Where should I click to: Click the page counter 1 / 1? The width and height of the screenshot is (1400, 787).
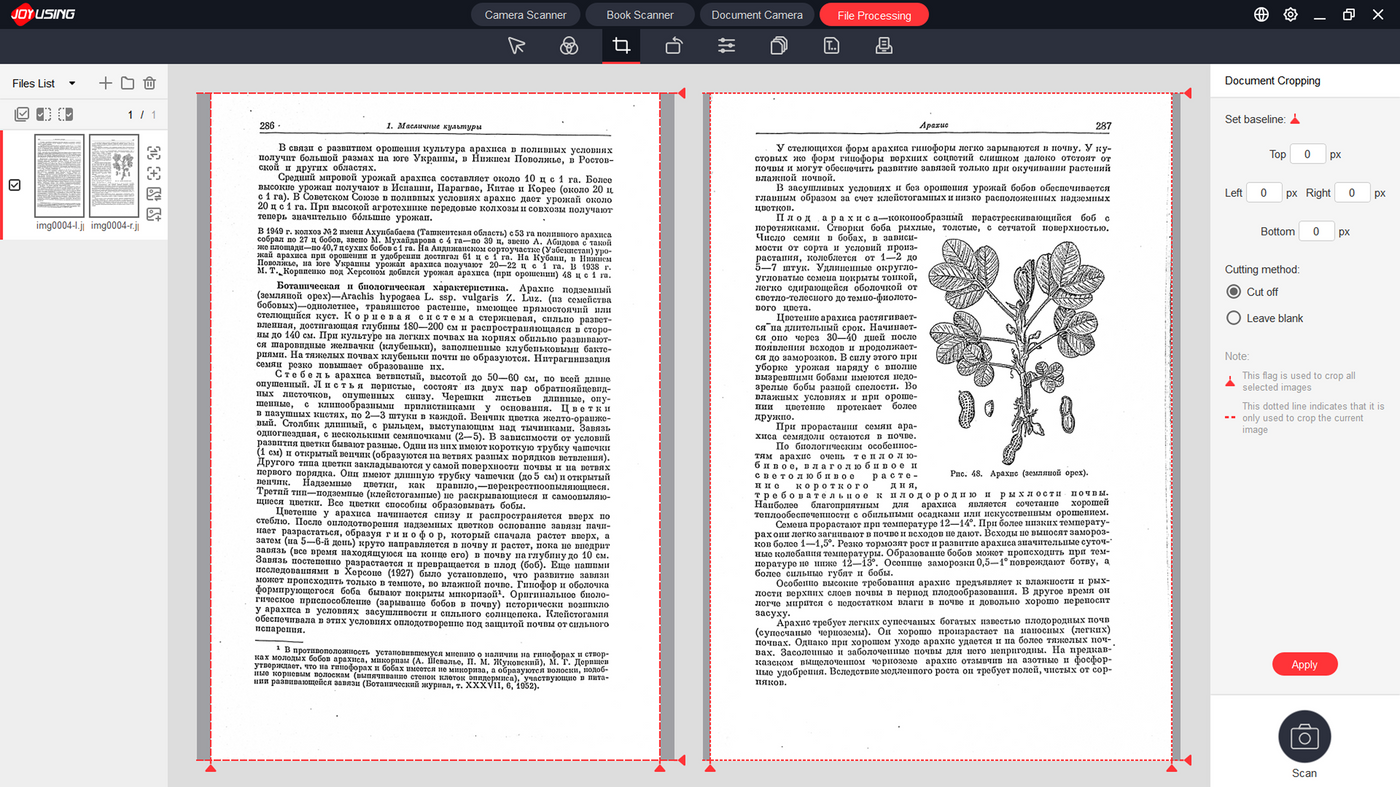(142, 116)
